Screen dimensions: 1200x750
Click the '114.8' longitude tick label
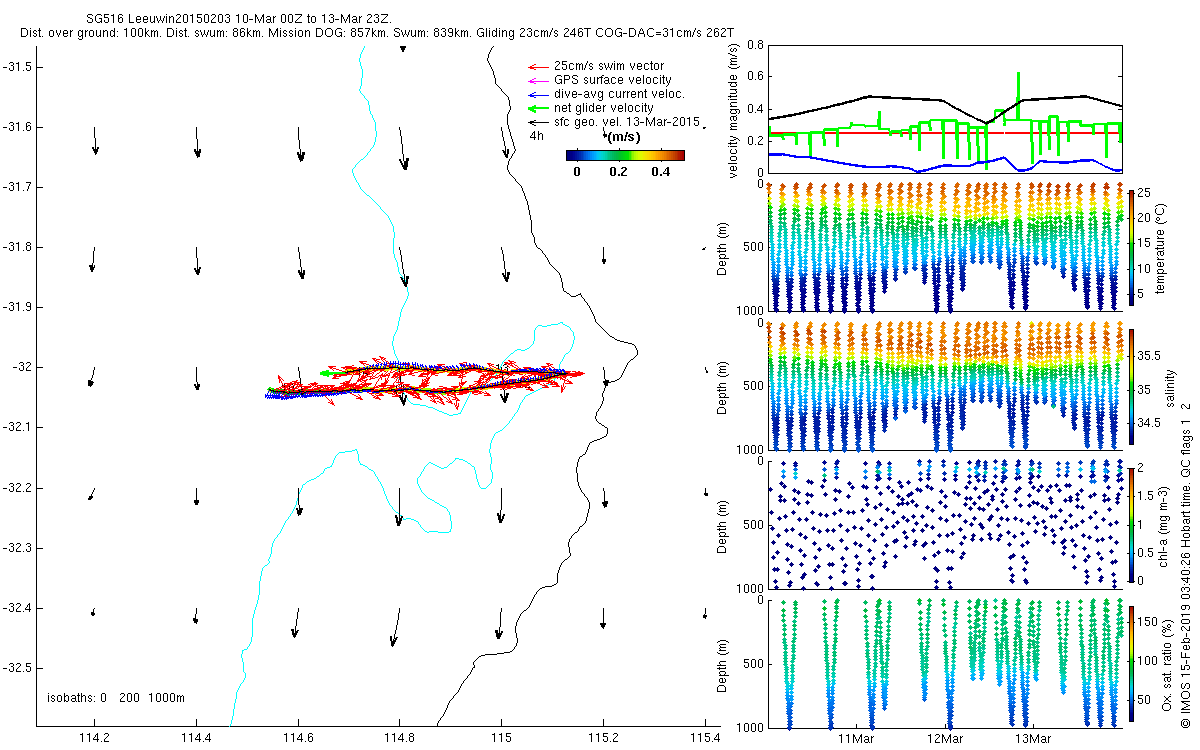pyautogui.click(x=400, y=739)
